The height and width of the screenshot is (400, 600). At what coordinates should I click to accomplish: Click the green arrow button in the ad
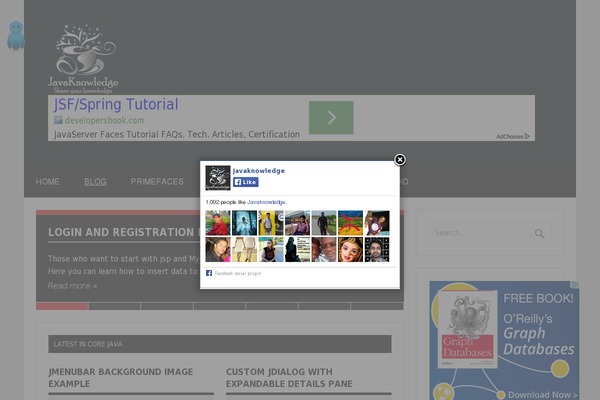click(331, 118)
